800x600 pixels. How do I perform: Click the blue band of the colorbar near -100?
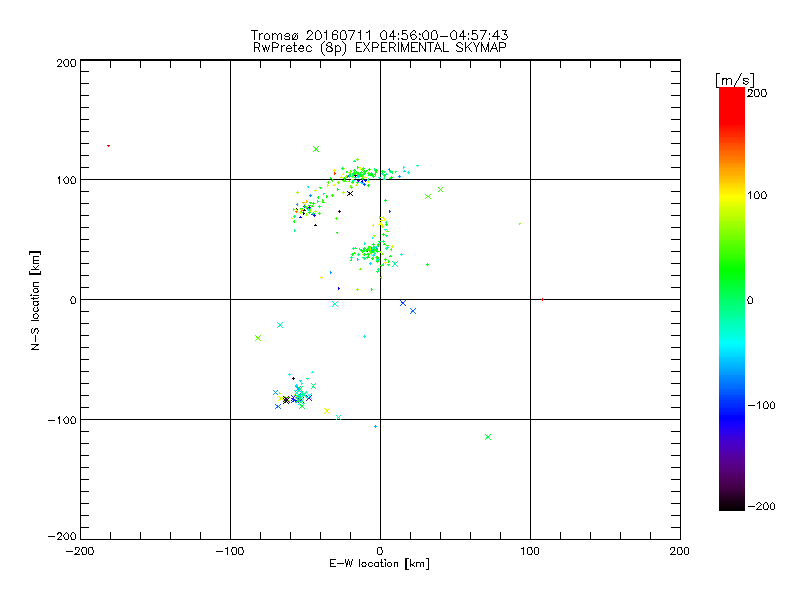tap(731, 404)
